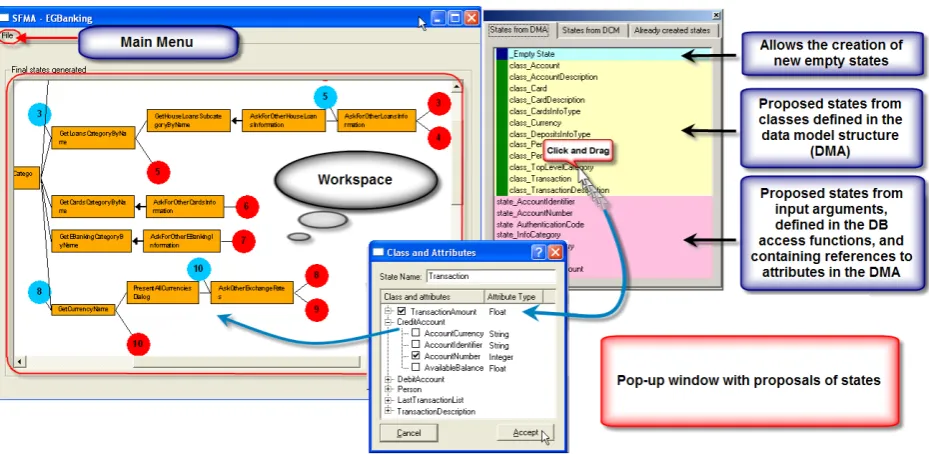The image size is (929, 454).
Task: Check the AvailableBalance attribute checkbox
Action: (416, 367)
